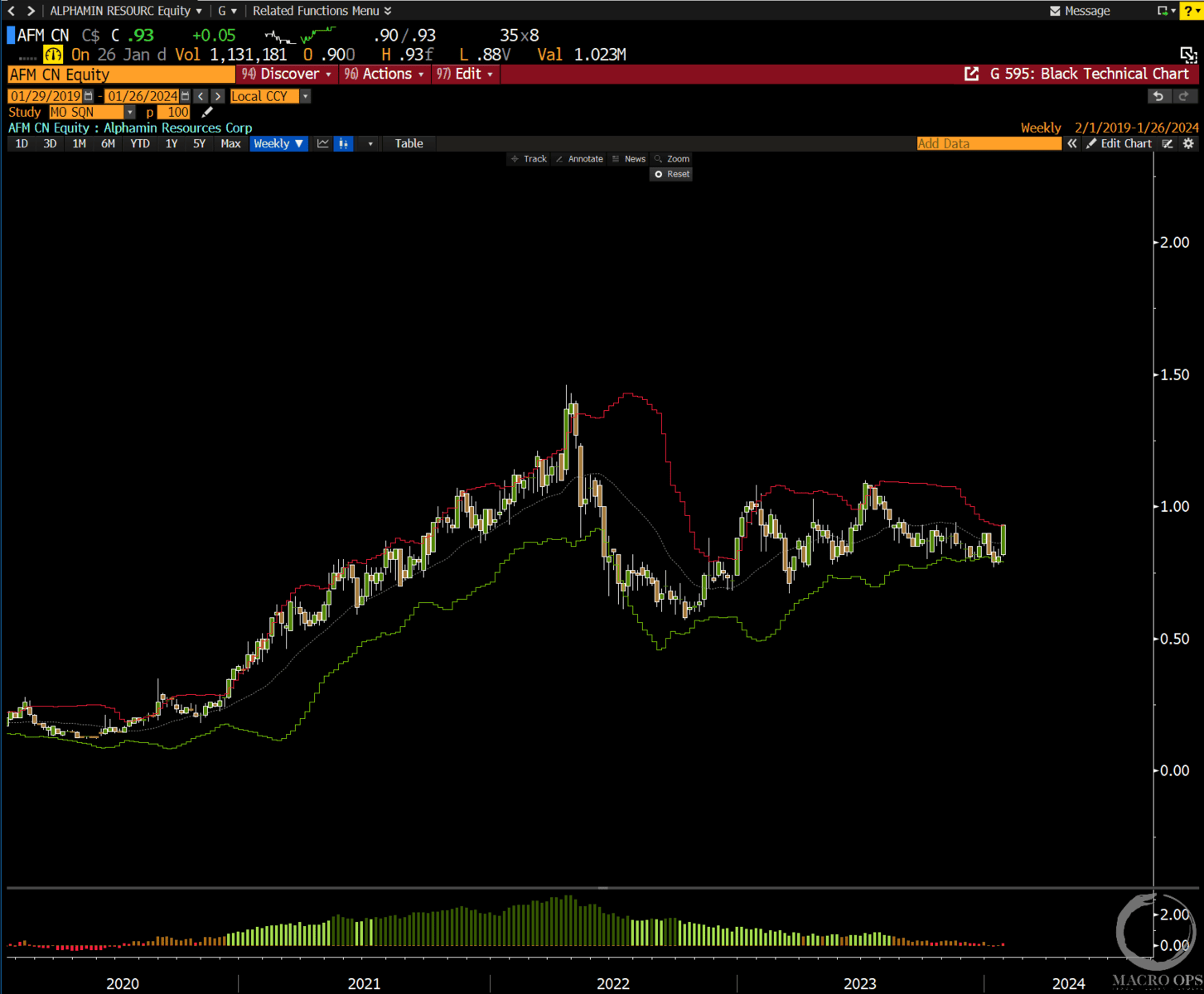Open the G function dropdown
The height and width of the screenshot is (994, 1204).
227,11
